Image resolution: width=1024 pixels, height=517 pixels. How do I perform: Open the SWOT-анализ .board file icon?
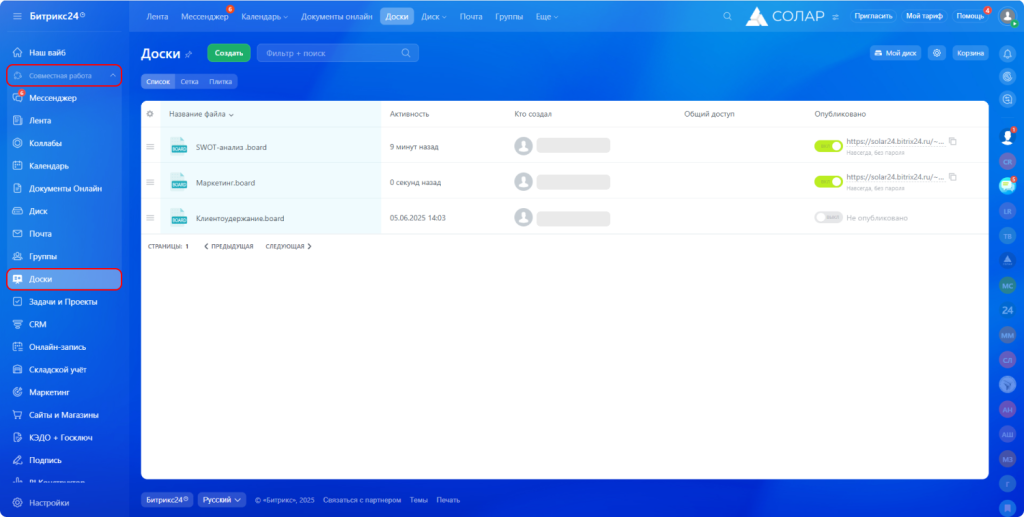click(x=179, y=147)
